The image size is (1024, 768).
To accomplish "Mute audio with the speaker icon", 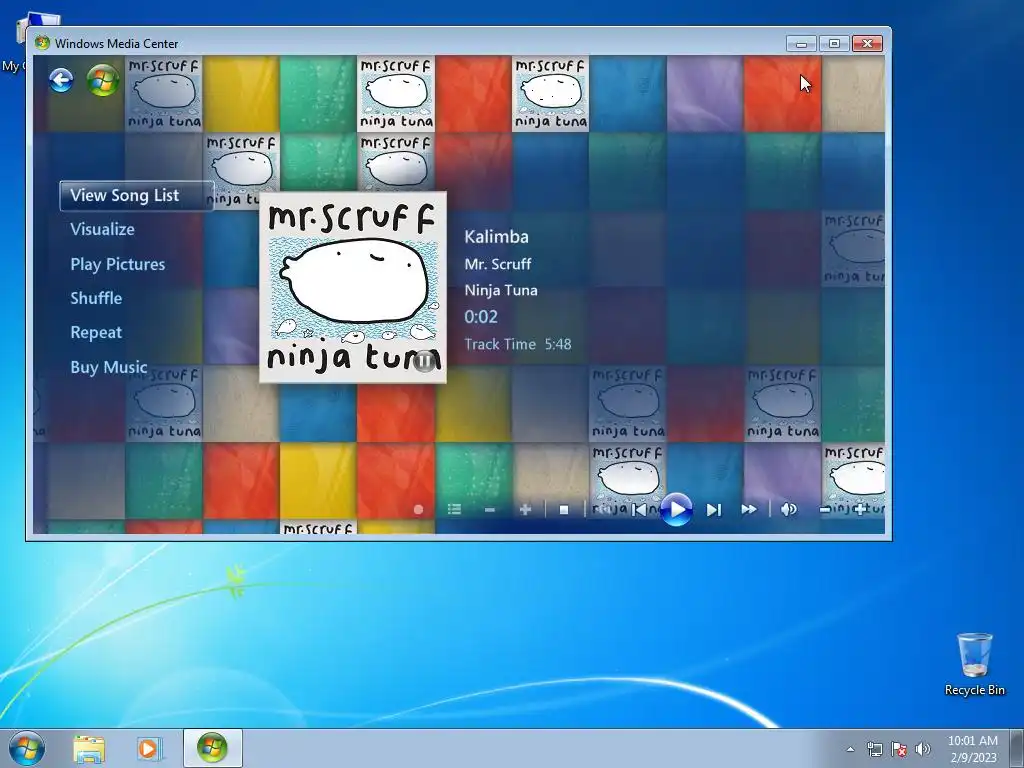I will point(788,509).
